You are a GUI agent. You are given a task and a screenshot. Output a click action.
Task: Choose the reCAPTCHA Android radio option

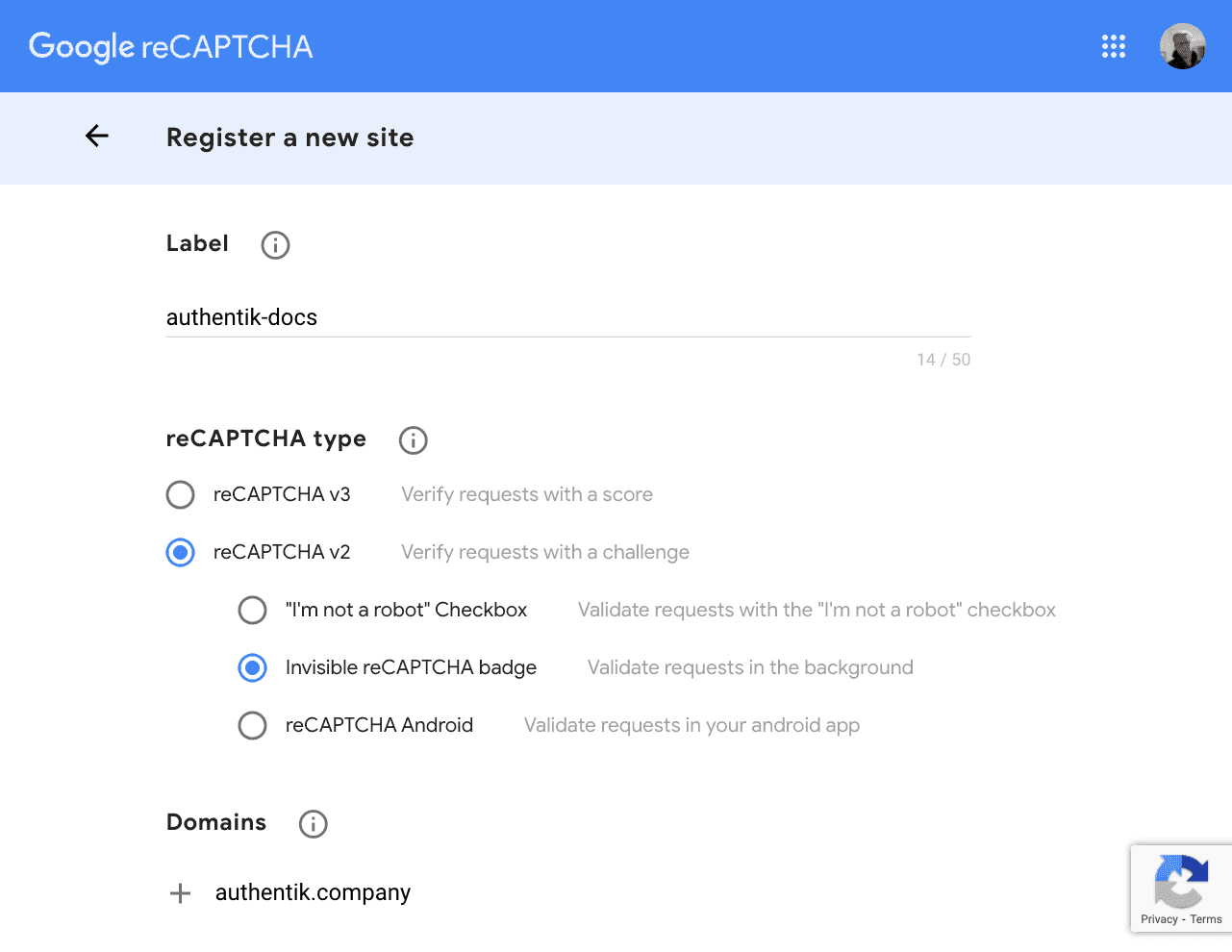(253, 726)
